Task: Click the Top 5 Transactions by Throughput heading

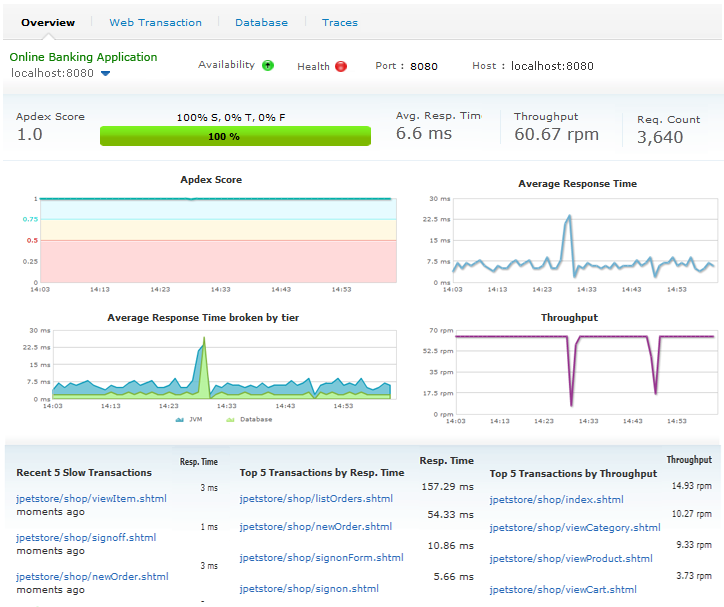Action: click(x=573, y=474)
